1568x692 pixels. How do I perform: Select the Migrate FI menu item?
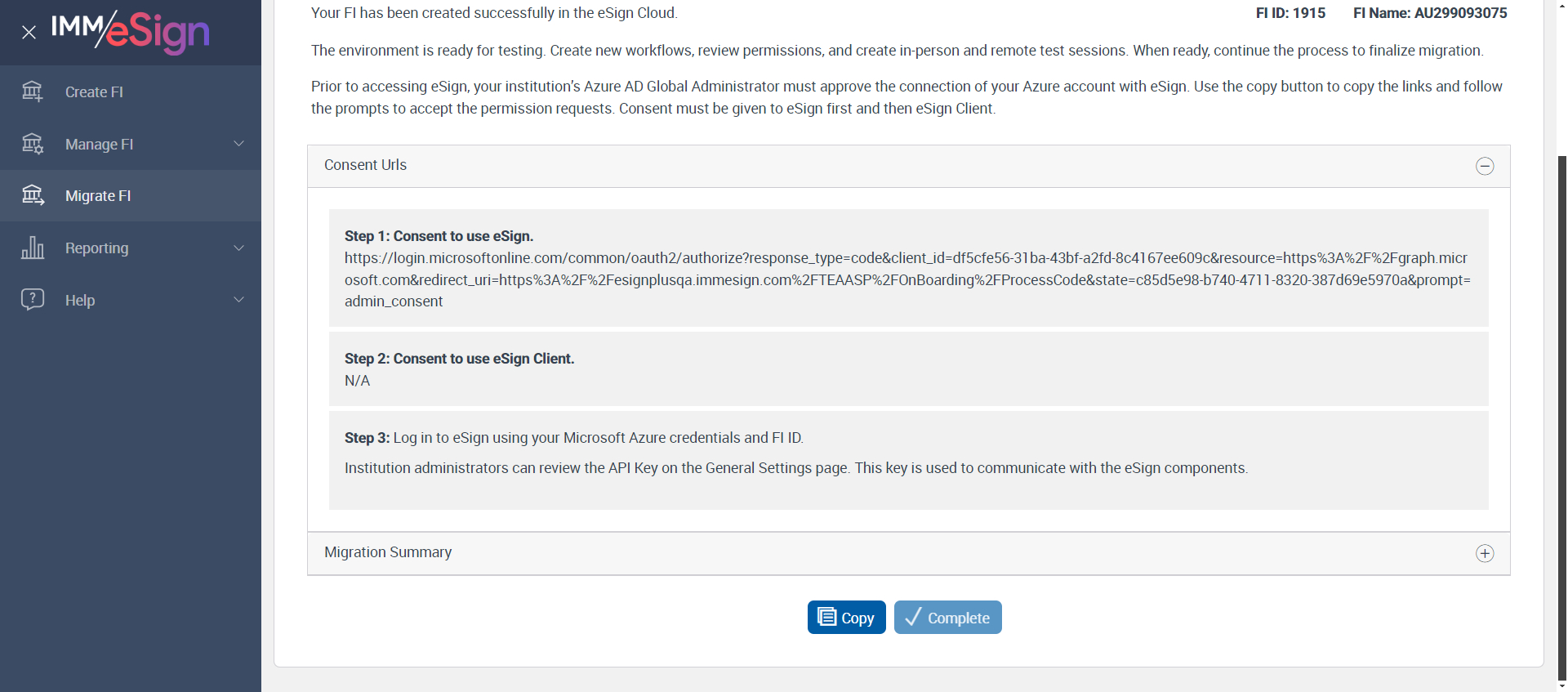point(98,196)
